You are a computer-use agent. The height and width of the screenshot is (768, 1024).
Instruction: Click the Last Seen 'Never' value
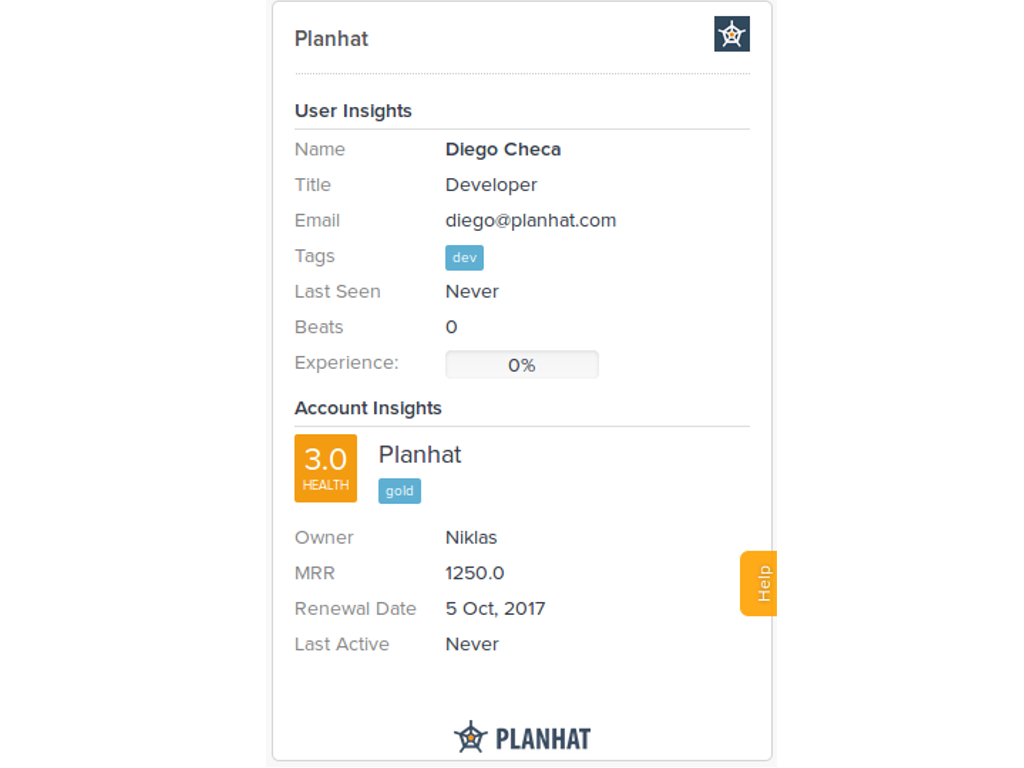472,292
